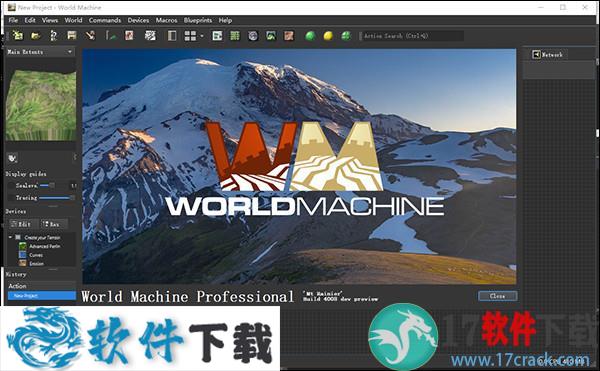Click the red picture icon left of checkerboard
This screenshot has height=371, width=600.
[x=129, y=36]
